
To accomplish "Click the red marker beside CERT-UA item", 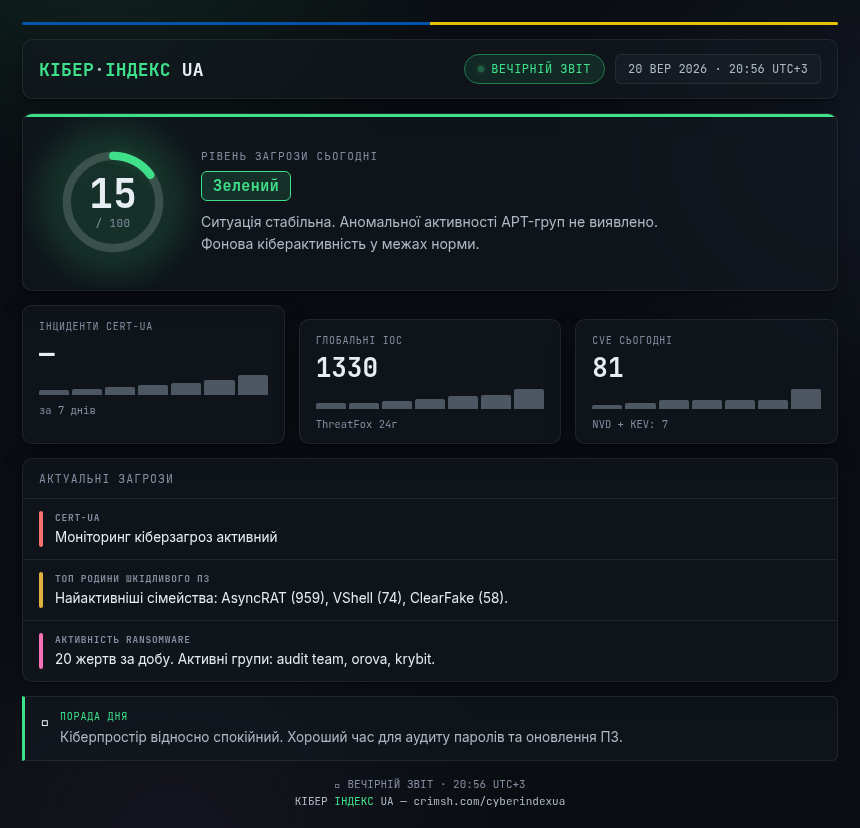I will coord(41,529).
